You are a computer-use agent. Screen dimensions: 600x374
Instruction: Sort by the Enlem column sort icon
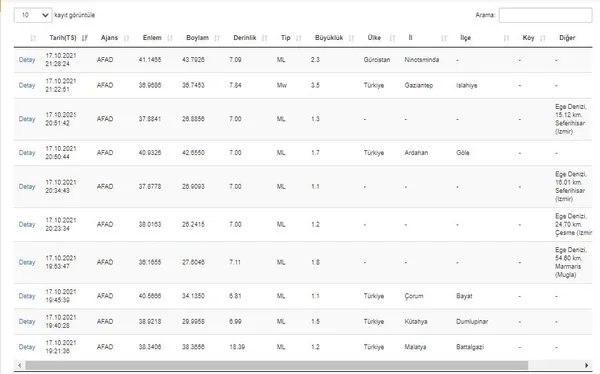(170, 38)
